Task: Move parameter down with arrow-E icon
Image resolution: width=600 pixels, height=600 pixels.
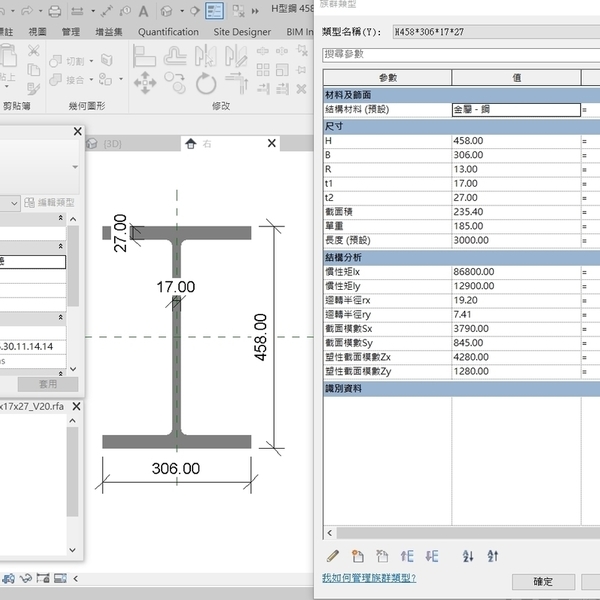Action: tap(432, 556)
